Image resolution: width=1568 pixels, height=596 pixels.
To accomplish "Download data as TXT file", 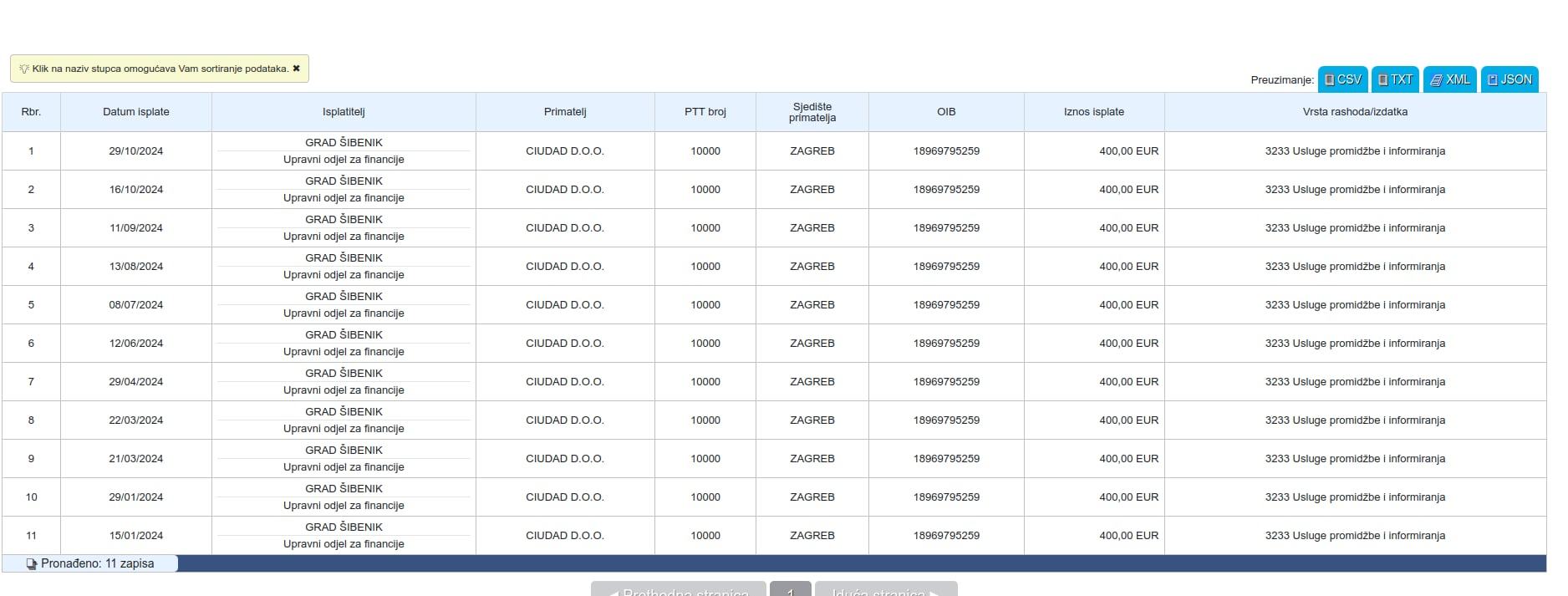I will click(x=1394, y=79).
